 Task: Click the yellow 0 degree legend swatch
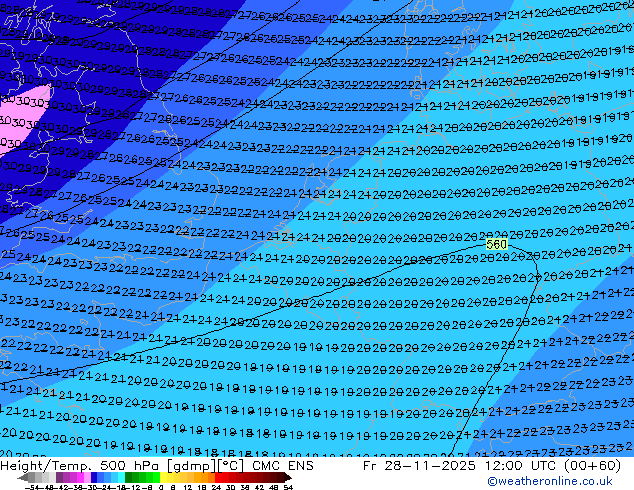[x=163, y=477]
